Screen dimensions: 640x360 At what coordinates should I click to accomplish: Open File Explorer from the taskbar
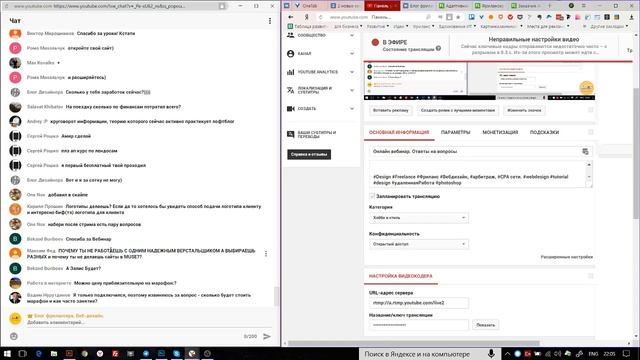(x=54, y=353)
